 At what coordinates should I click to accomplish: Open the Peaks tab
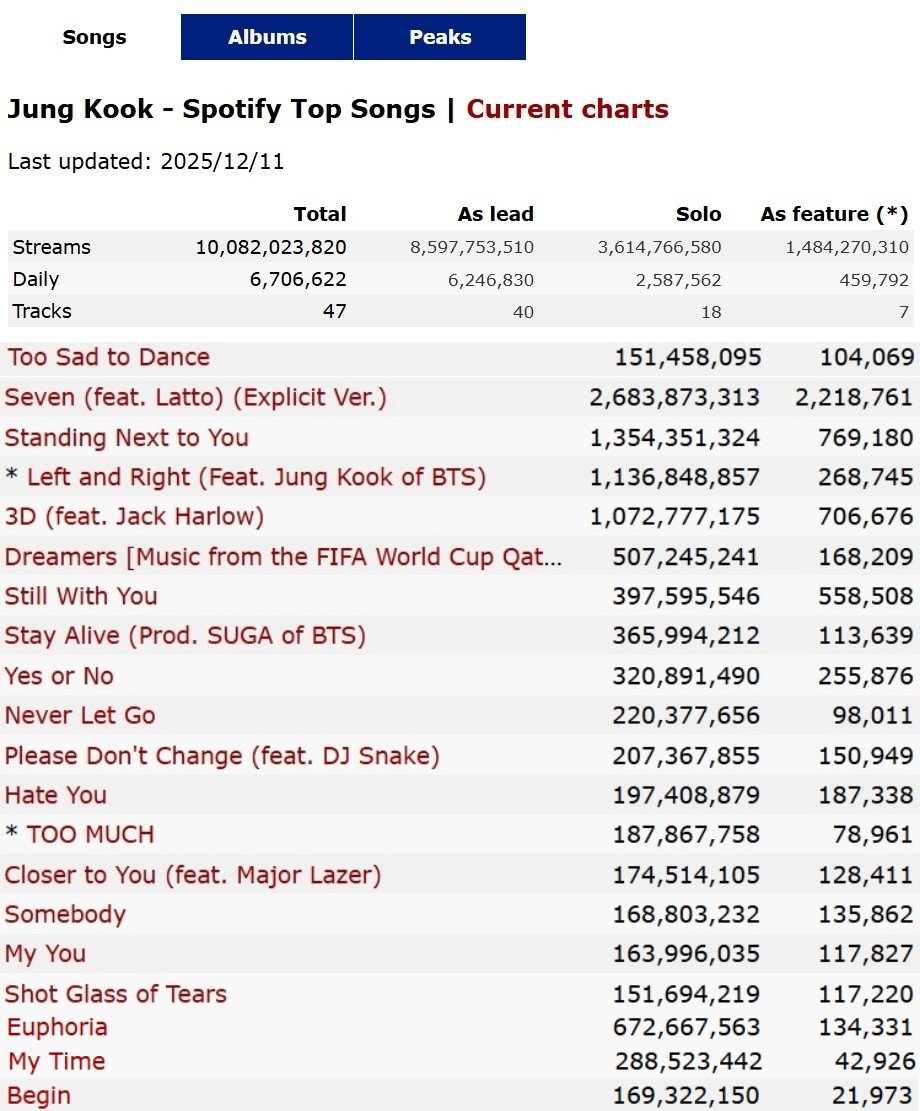440,37
